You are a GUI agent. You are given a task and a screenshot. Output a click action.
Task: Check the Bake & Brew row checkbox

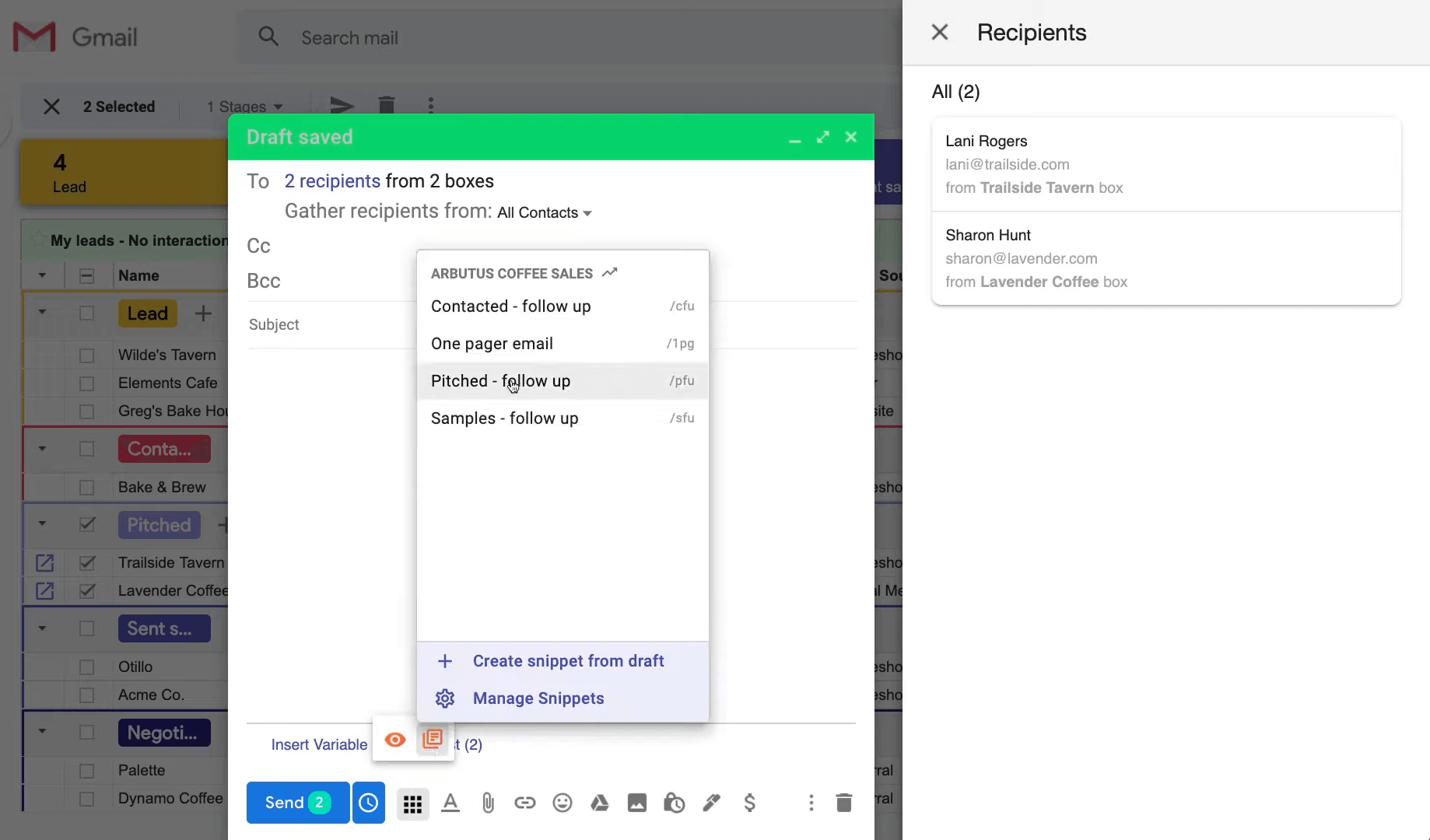(x=87, y=488)
